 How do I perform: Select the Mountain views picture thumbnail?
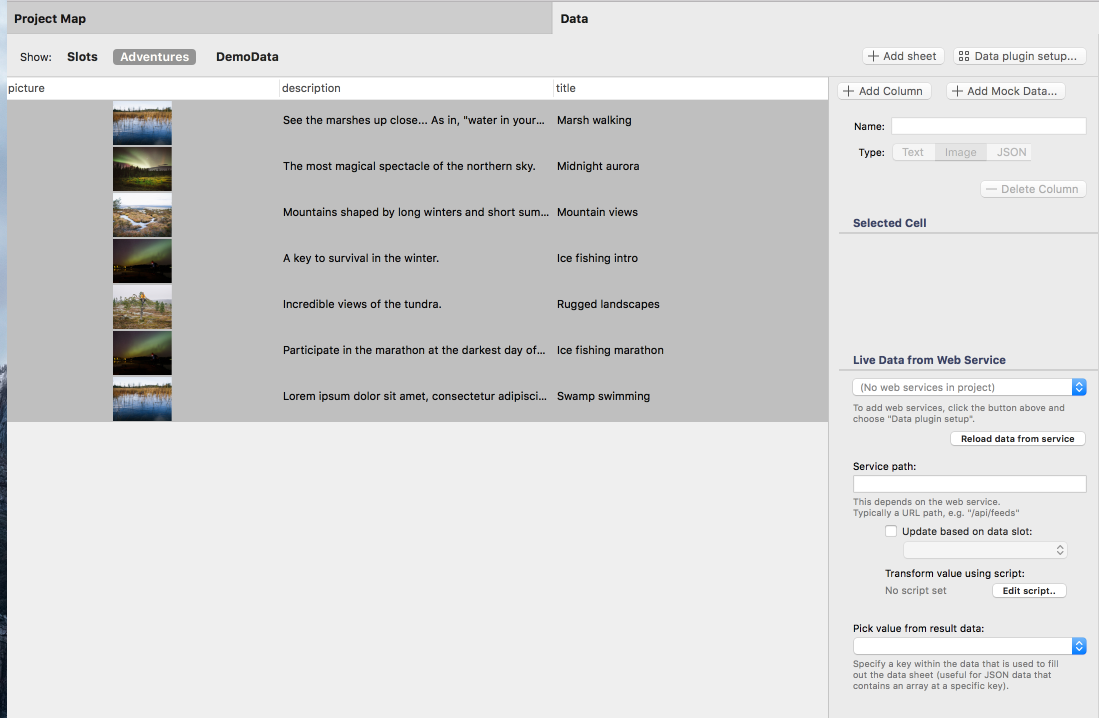(x=142, y=215)
